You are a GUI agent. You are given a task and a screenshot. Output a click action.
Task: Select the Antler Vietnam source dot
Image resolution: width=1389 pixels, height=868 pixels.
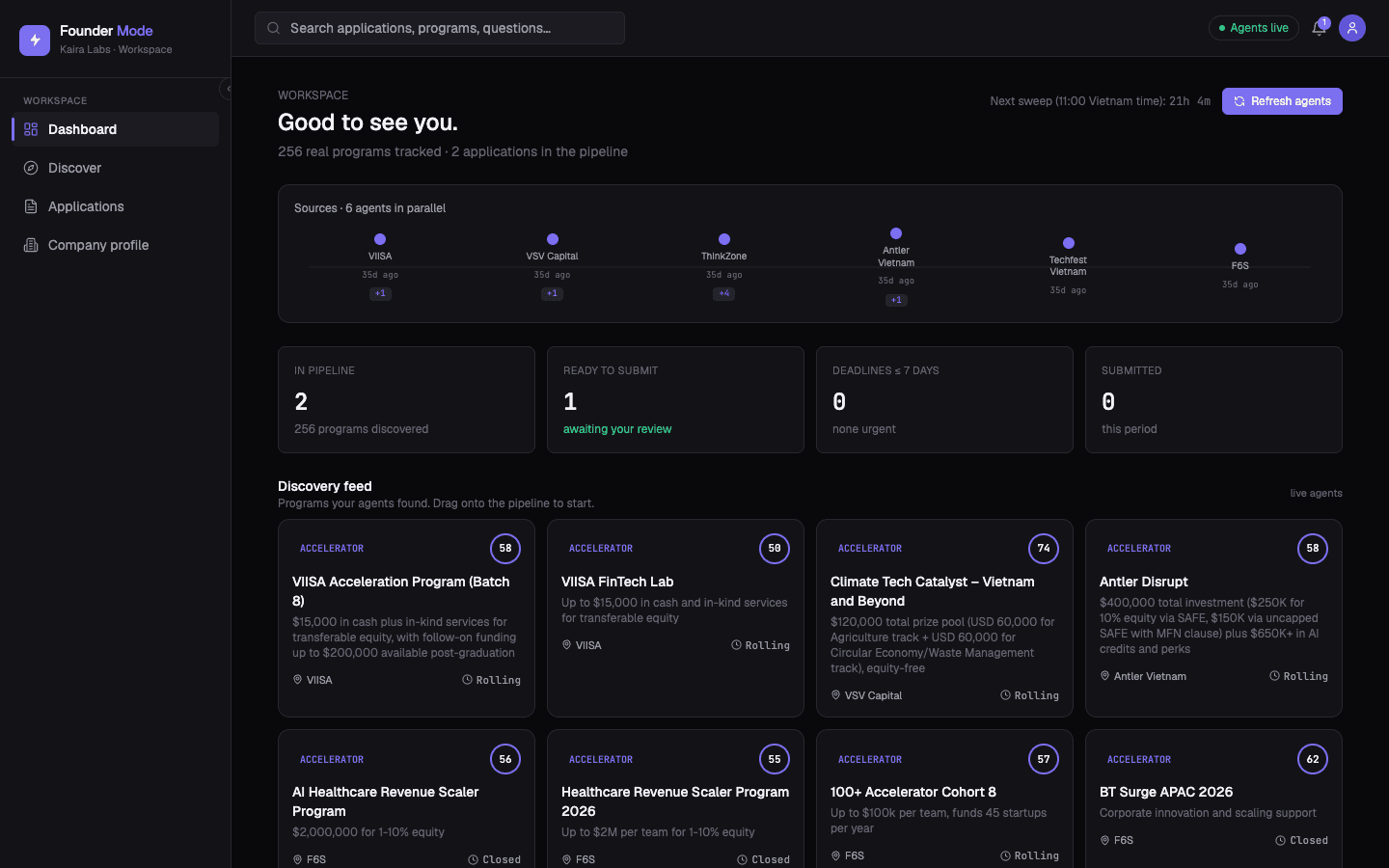(896, 233)
